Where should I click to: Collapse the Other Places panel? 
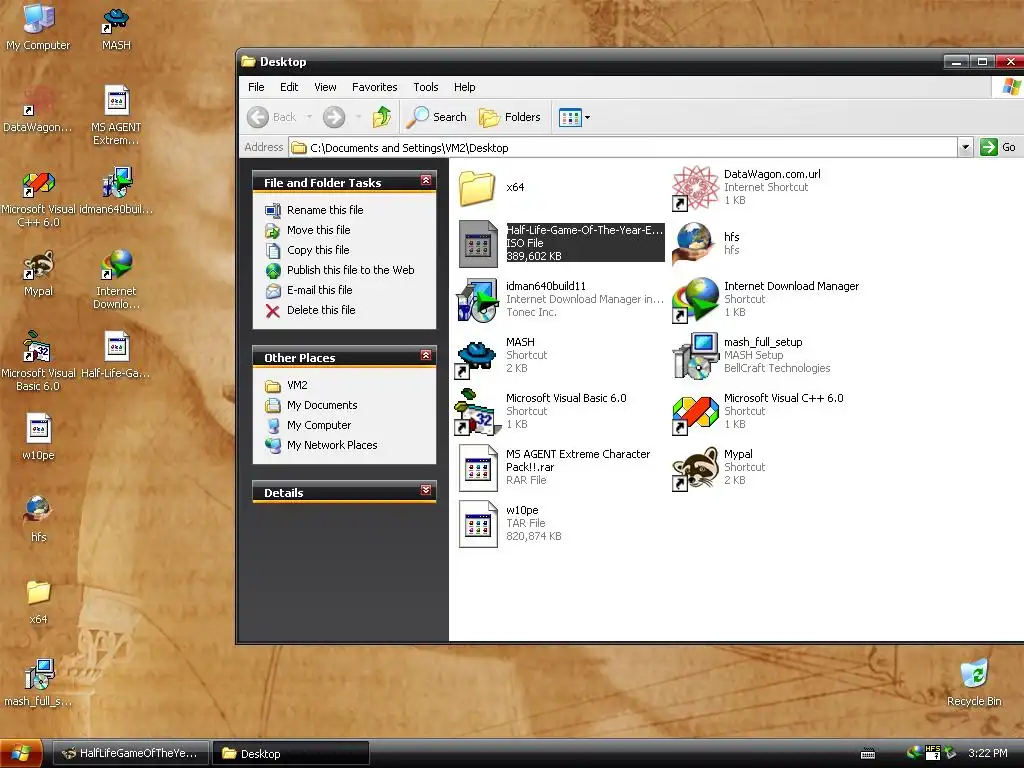click(426, 355)
